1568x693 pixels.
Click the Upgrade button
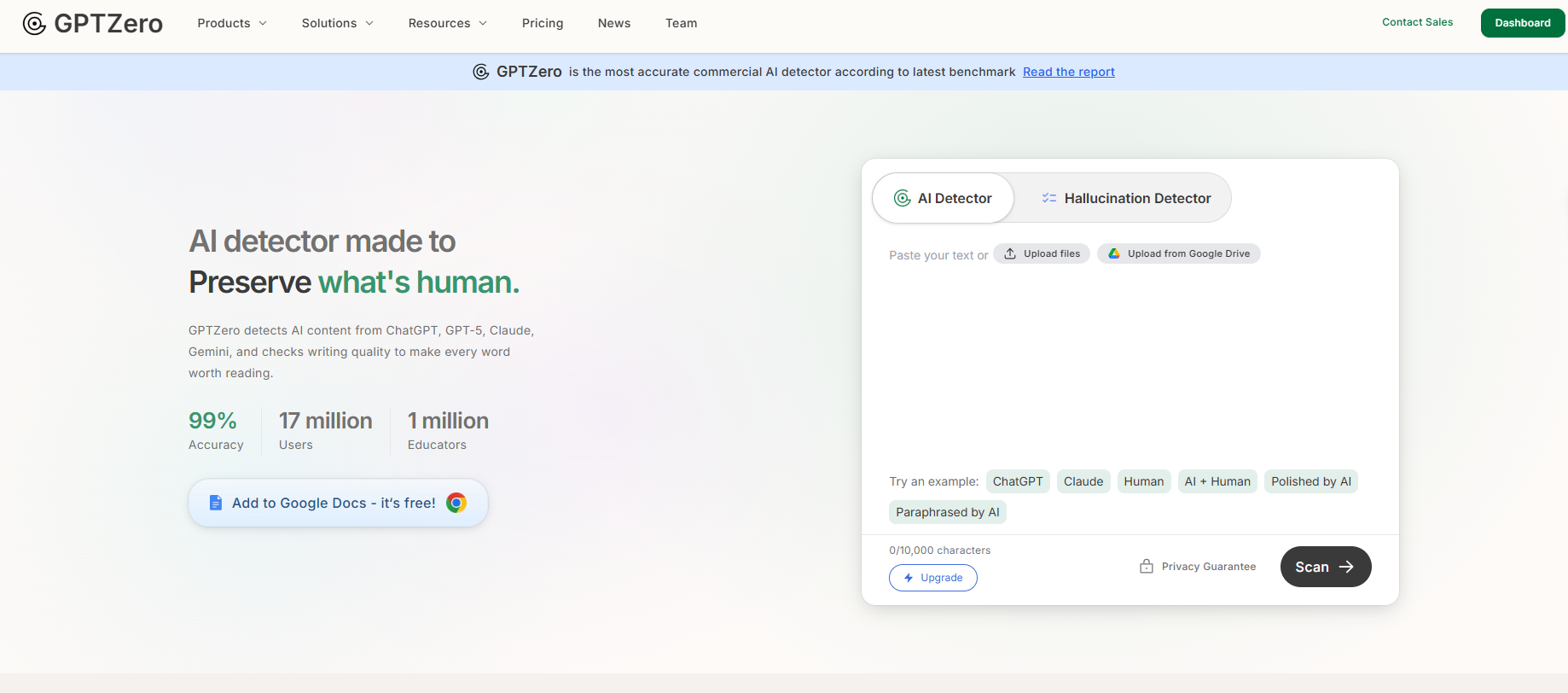pyautogui.click(x=933, y=578)
